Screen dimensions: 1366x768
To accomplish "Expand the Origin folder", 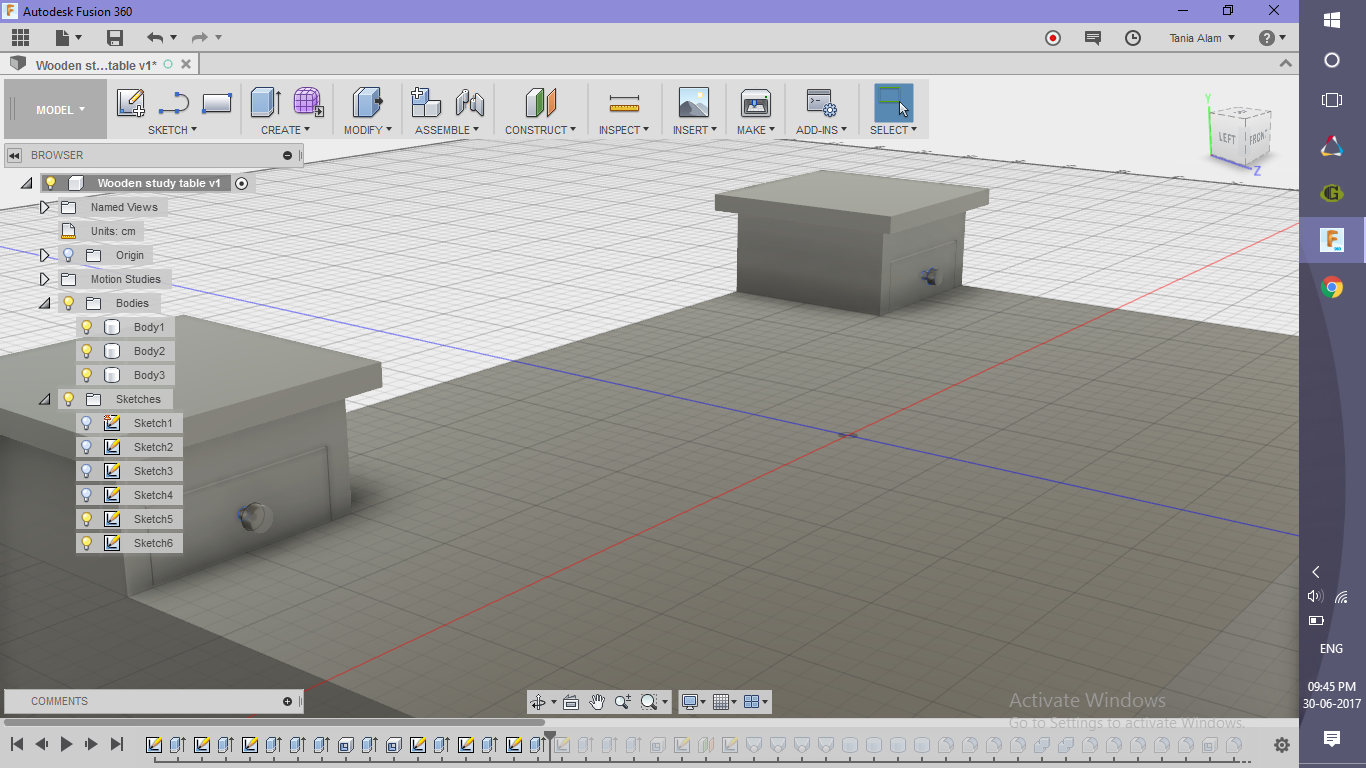I will coord(44,255).
